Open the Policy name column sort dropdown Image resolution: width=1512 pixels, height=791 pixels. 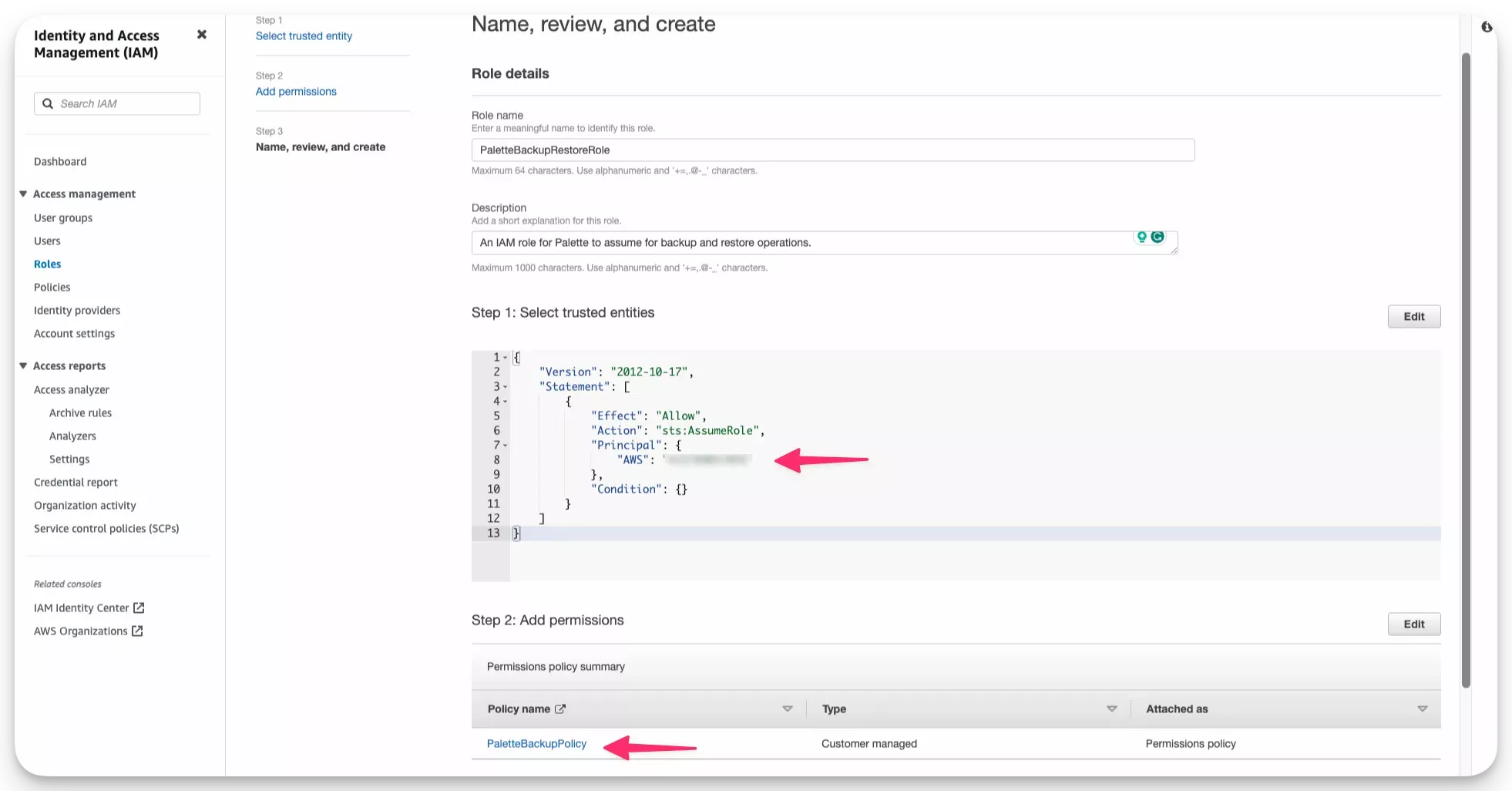click(788, 709)
